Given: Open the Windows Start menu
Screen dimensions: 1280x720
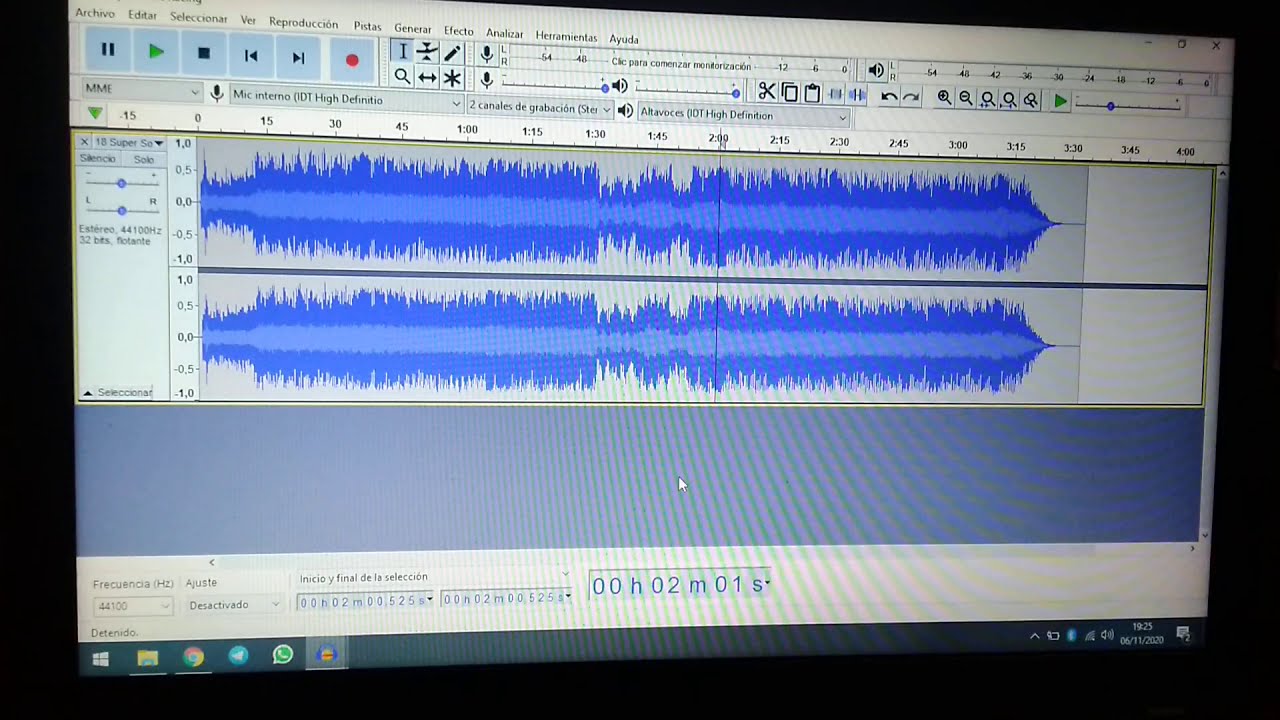Looking at the screenshot, I should click(x=100, y=658).
